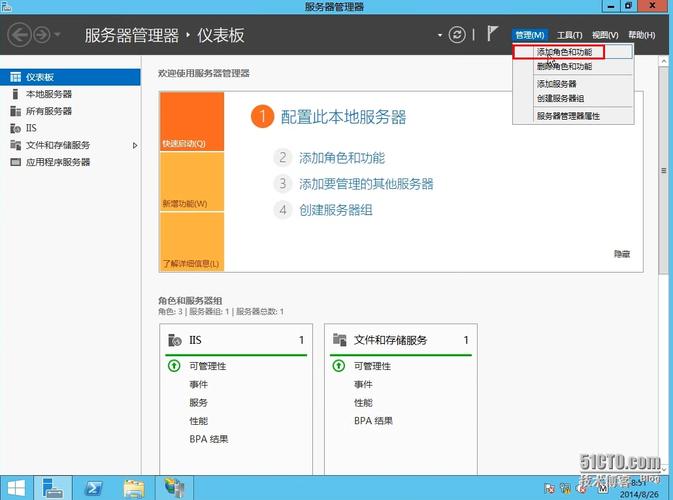Open File Explorer from the taskbar
This screenshot has height=500, width=673.
pos(134,488)
